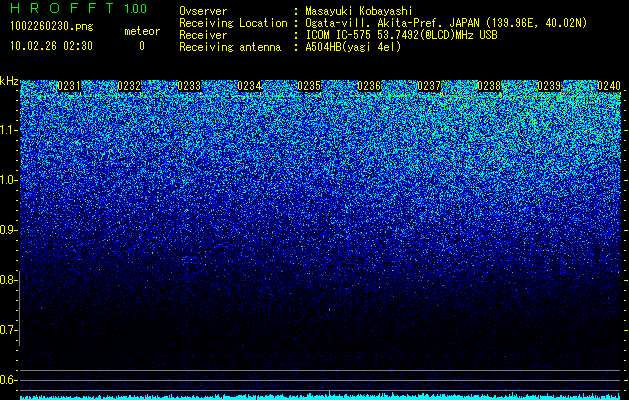
Task: Click the cyan signal level strip at bottom
Action: pos(320,396)
